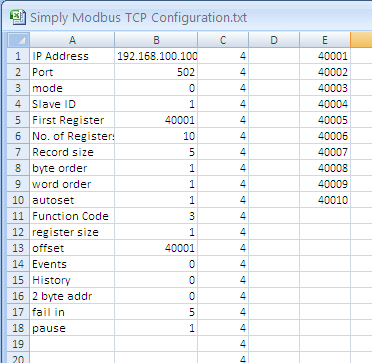This screenshot has width=372, height=363.
Task: Click the 'byte order' cell
Action: point(72,168)
